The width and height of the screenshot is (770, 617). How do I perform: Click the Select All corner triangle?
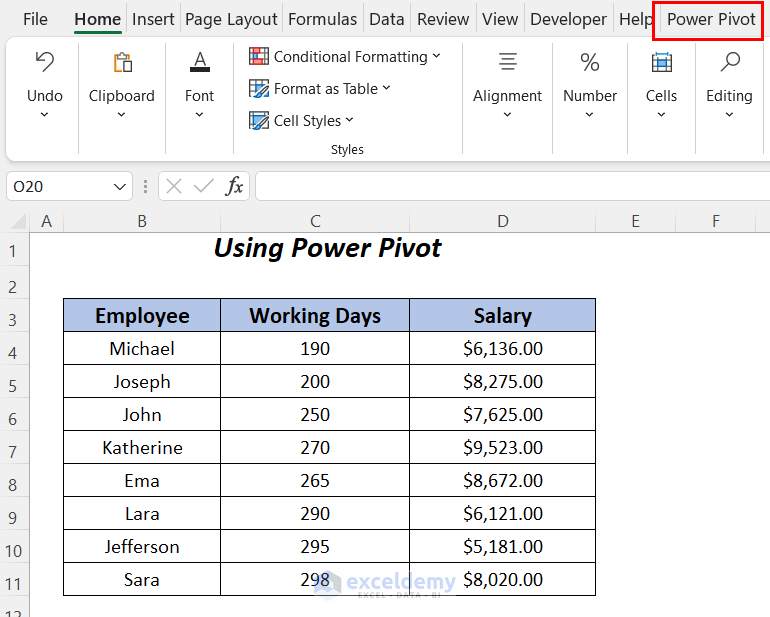19,222
